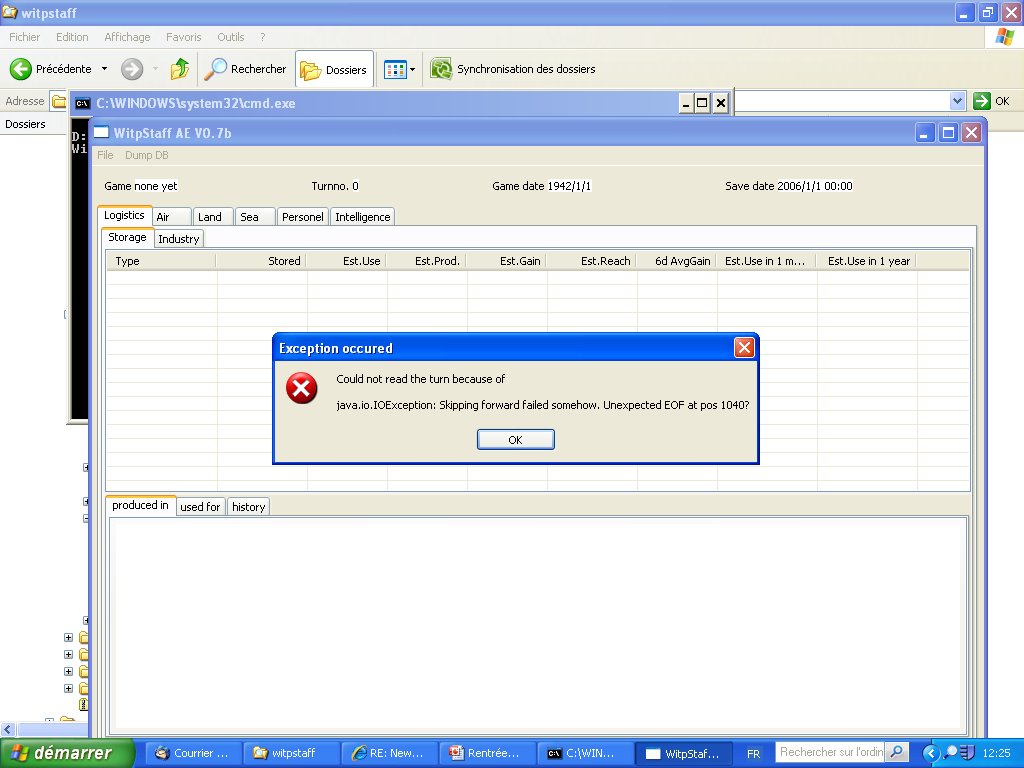Open the Dump DB menu
This screenshot has width=1024, height=768.
(146, 155)
